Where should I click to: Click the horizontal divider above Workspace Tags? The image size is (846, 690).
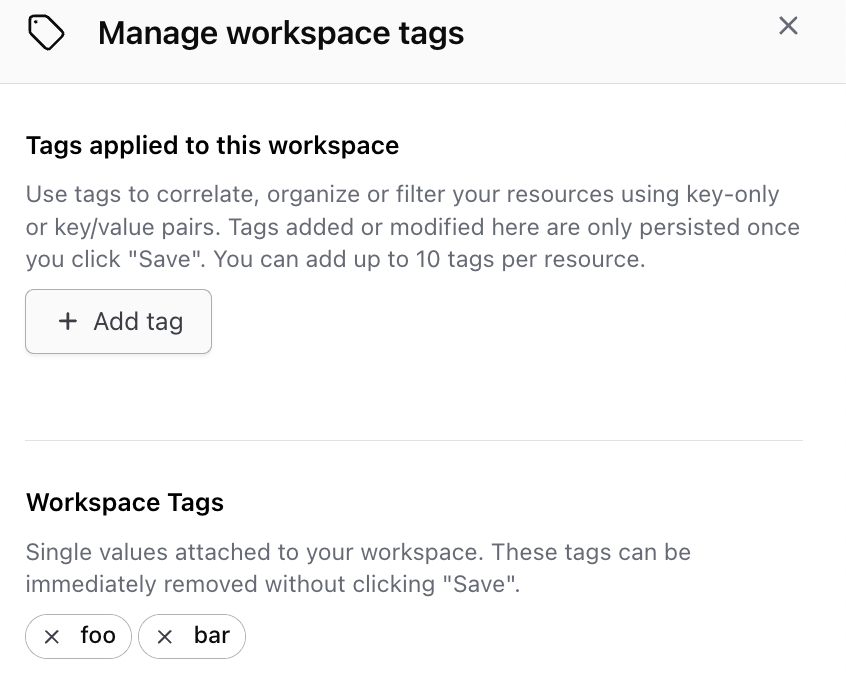click(x=413, y=440)
